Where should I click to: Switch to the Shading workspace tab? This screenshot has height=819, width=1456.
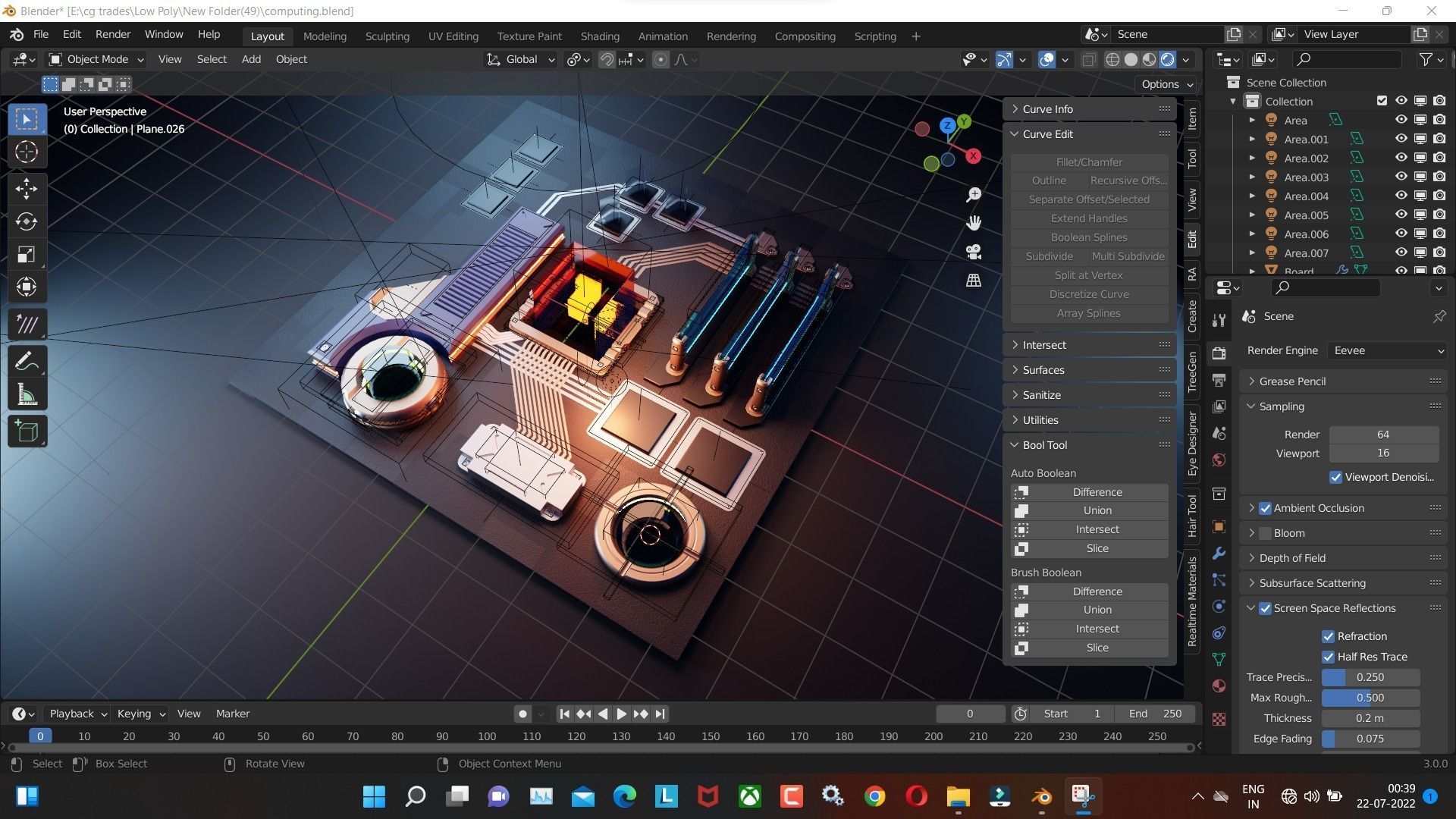click(x=600, y=36)
